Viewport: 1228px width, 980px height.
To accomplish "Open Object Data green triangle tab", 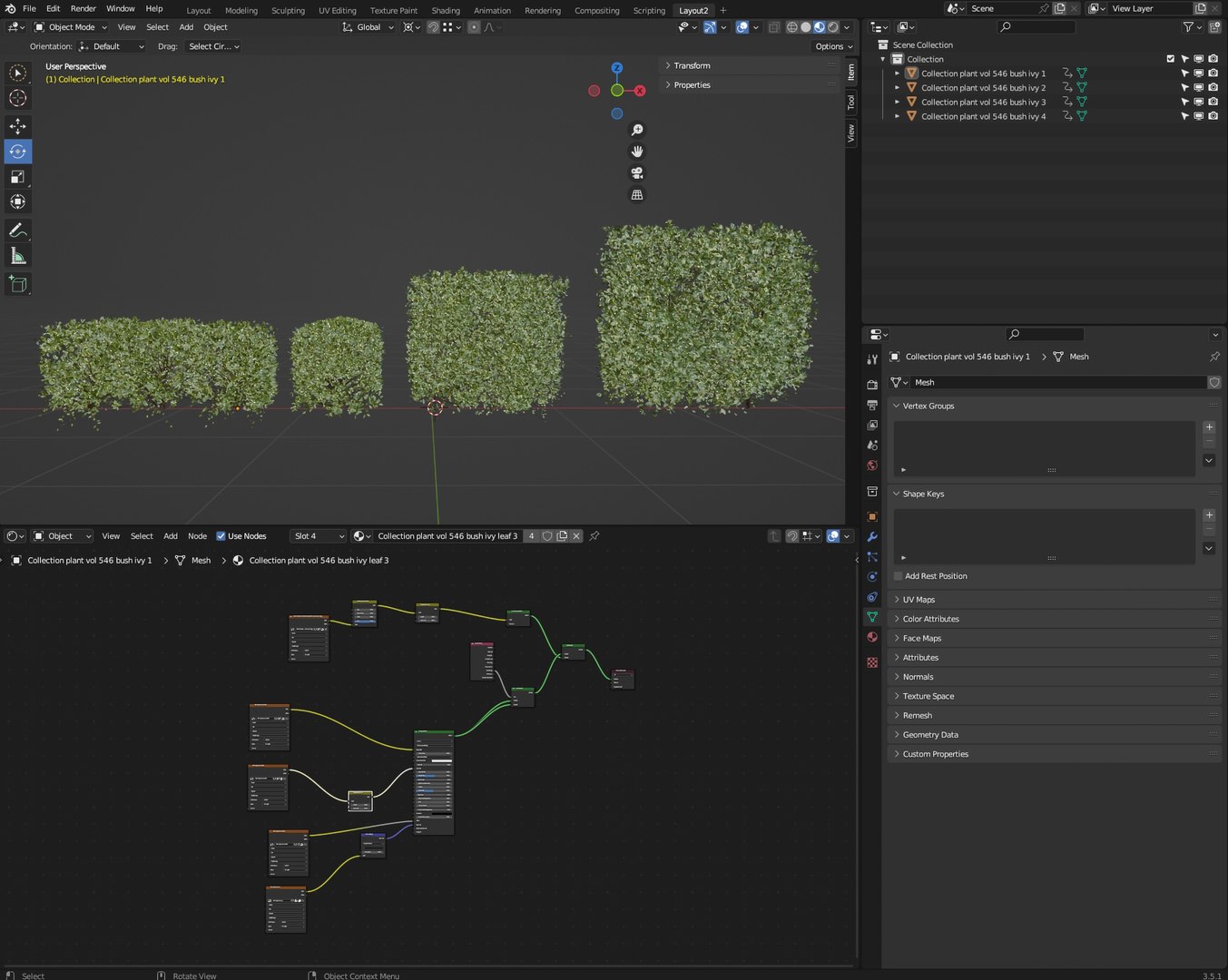I will tap(872, 617).
